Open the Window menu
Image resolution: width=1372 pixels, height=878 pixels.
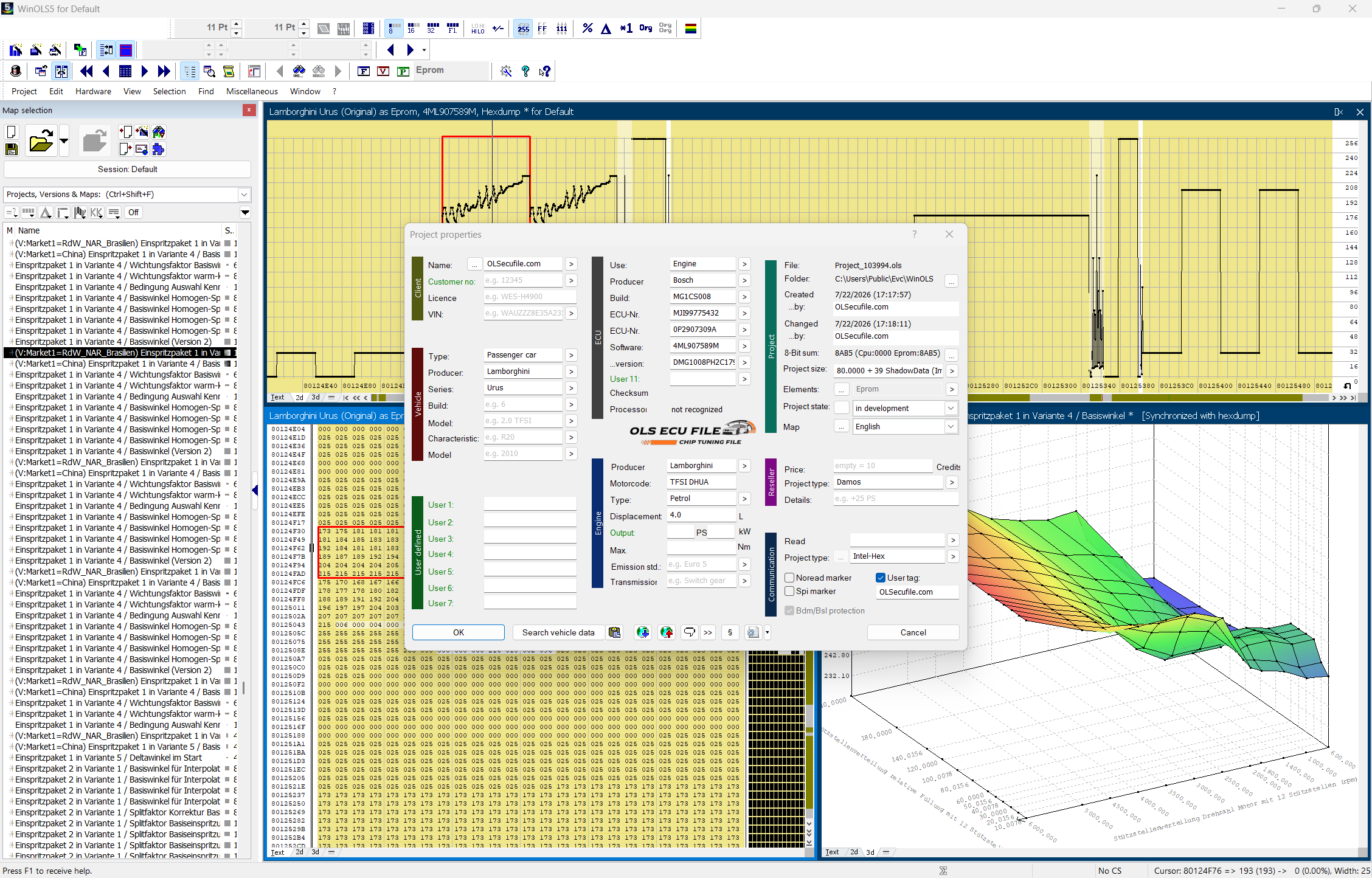[x=305, y=91]
